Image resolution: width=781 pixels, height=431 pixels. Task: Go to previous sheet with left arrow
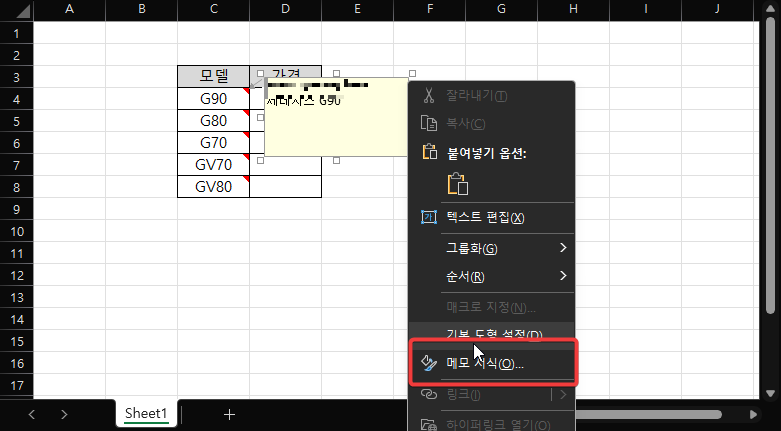32,414
